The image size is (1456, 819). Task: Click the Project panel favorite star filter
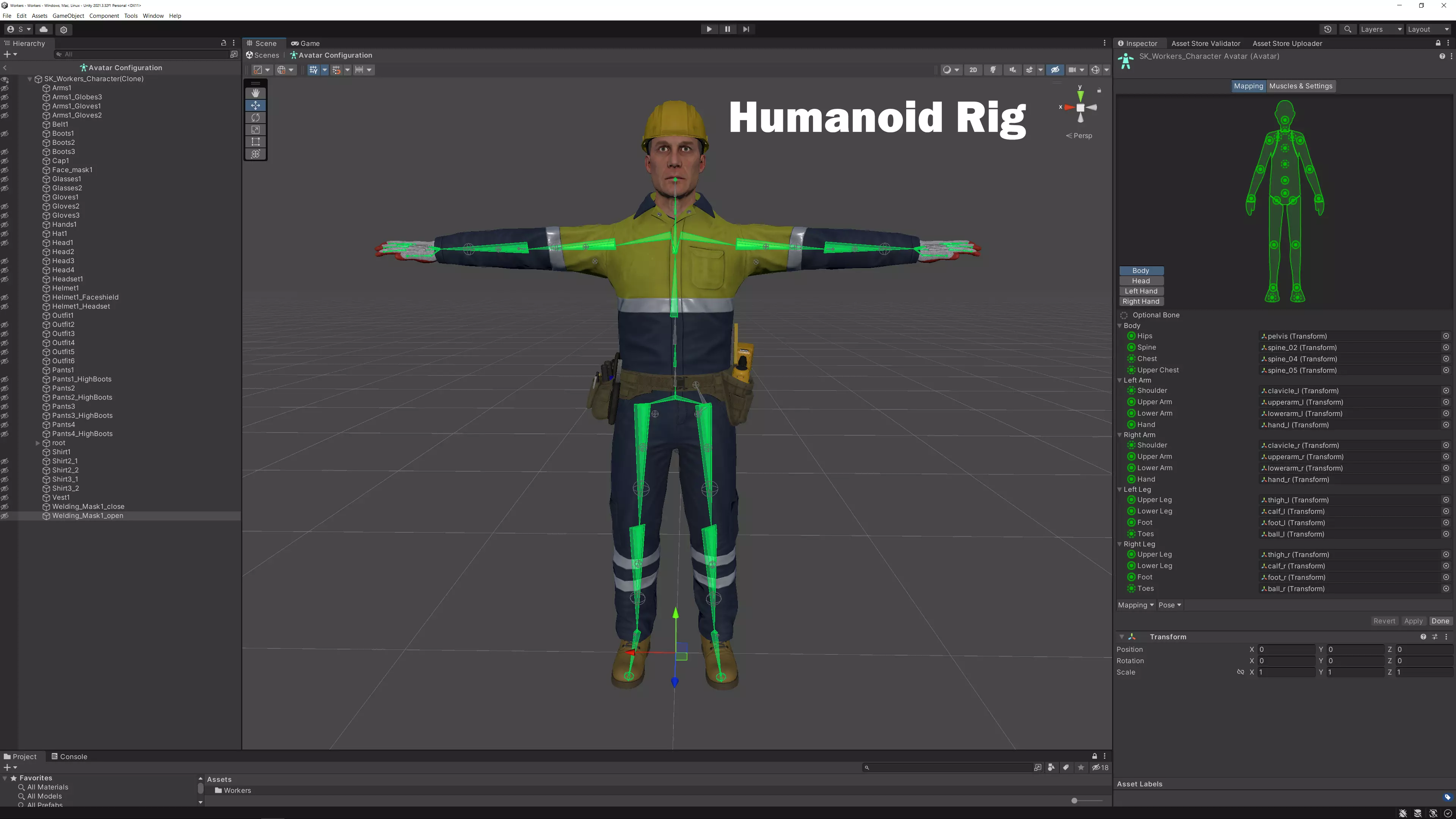click(x=1081, y=768)
